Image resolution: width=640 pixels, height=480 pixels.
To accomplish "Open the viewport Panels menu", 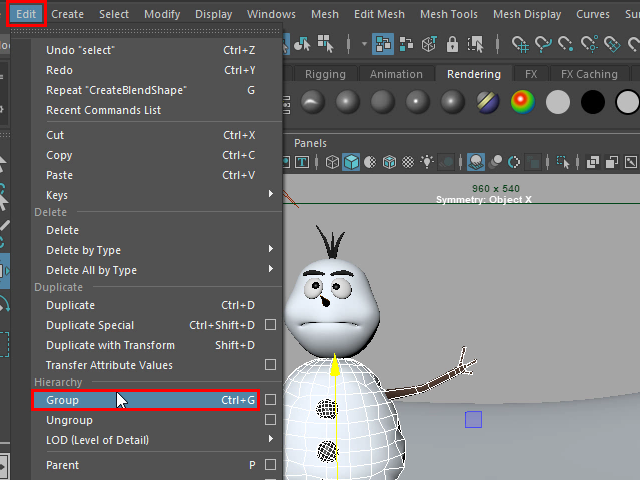I will click(310, 143).
